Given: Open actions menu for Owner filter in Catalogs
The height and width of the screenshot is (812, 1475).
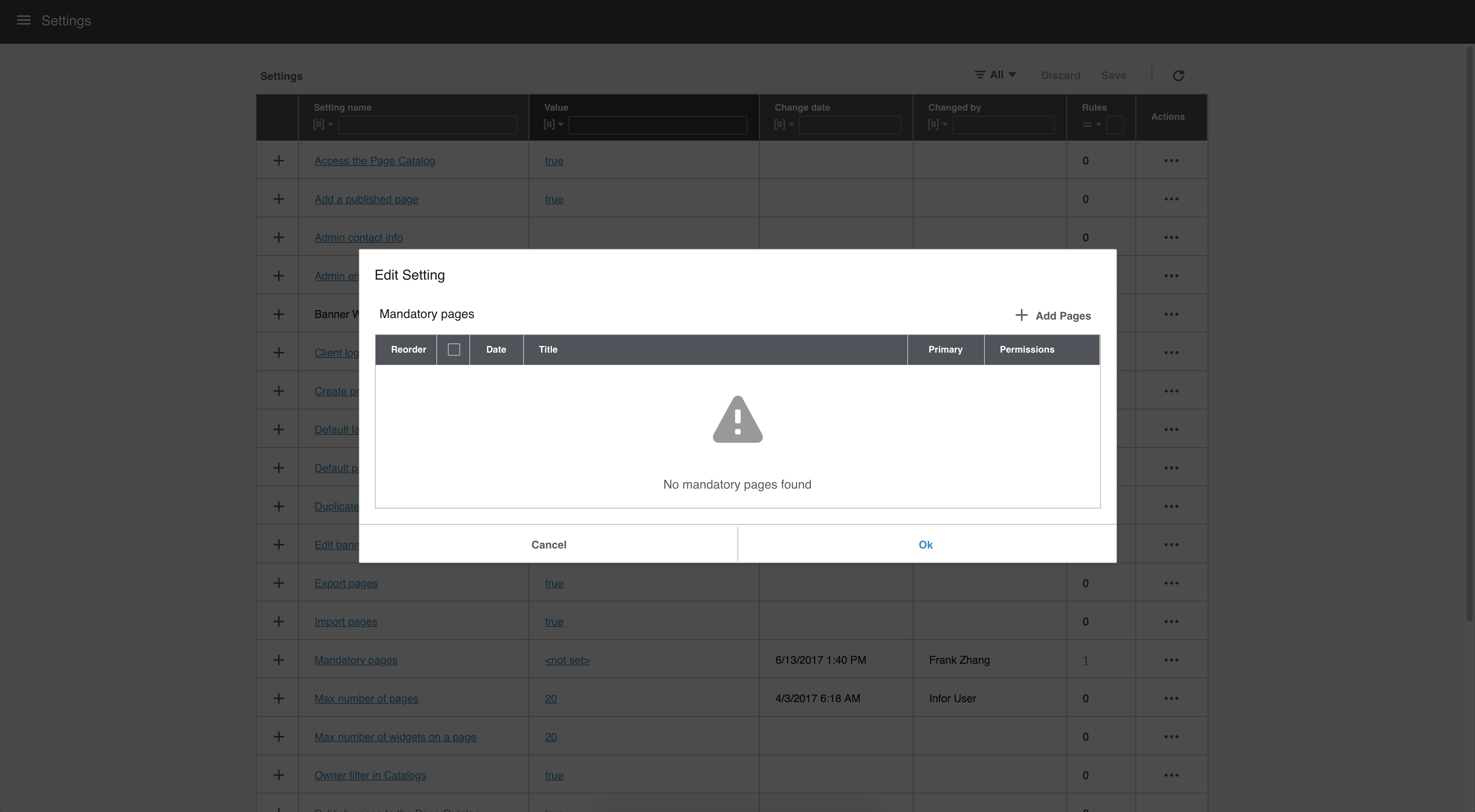Looking at the screenshot, I should pyautogui.click(x=1171, y=775).
